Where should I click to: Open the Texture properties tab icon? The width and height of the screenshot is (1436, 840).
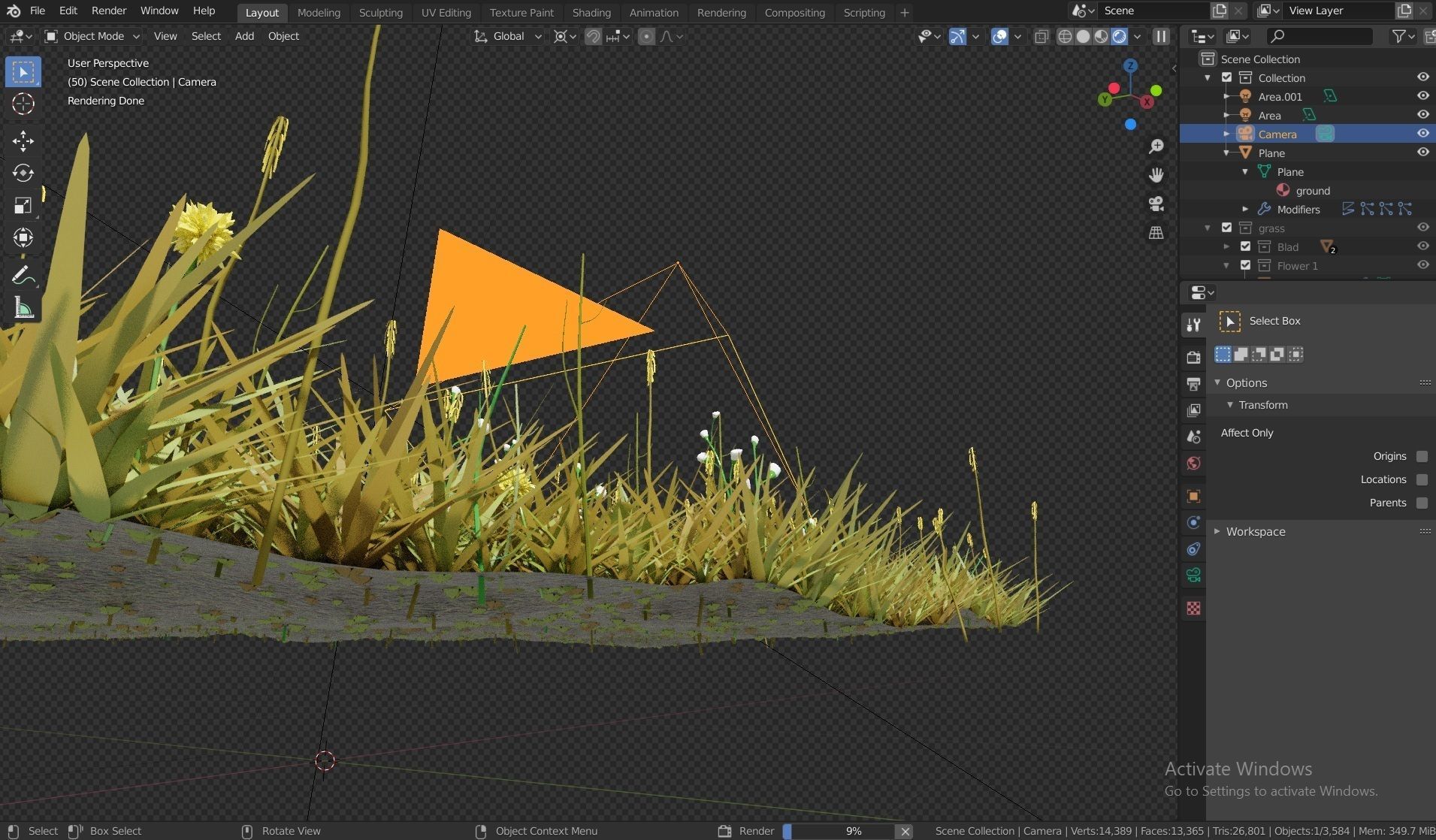point(1193,609)
